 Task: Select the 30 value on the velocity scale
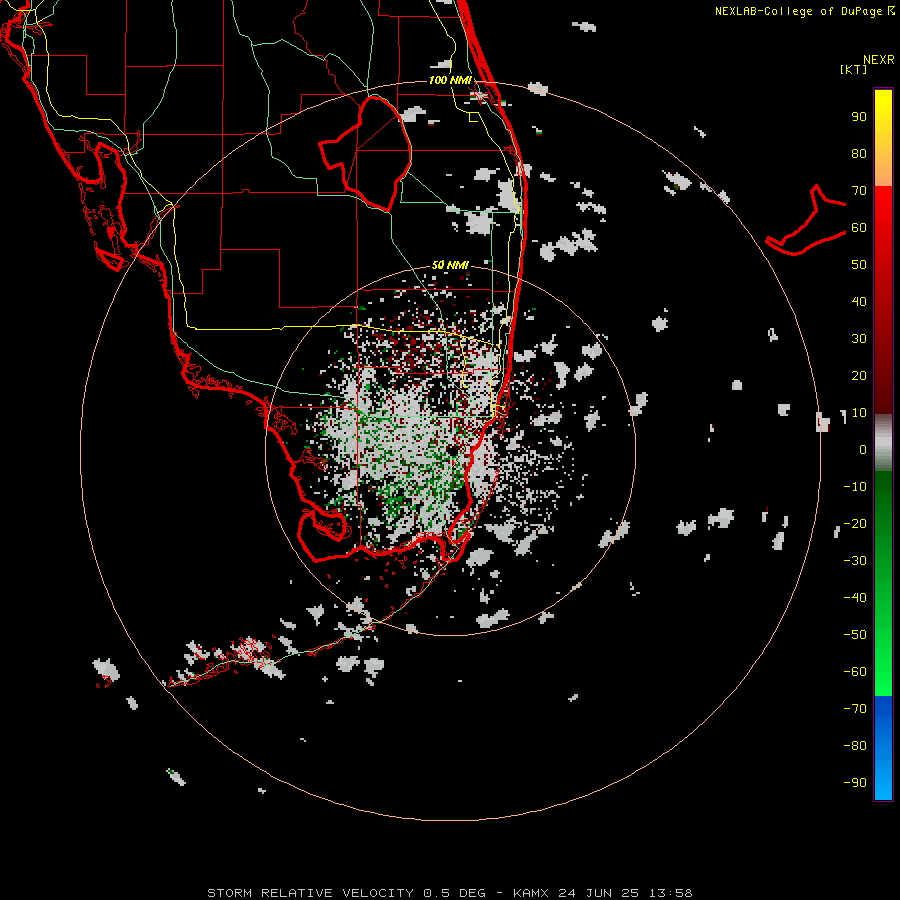pyautogui.click(x=859, y=339)
